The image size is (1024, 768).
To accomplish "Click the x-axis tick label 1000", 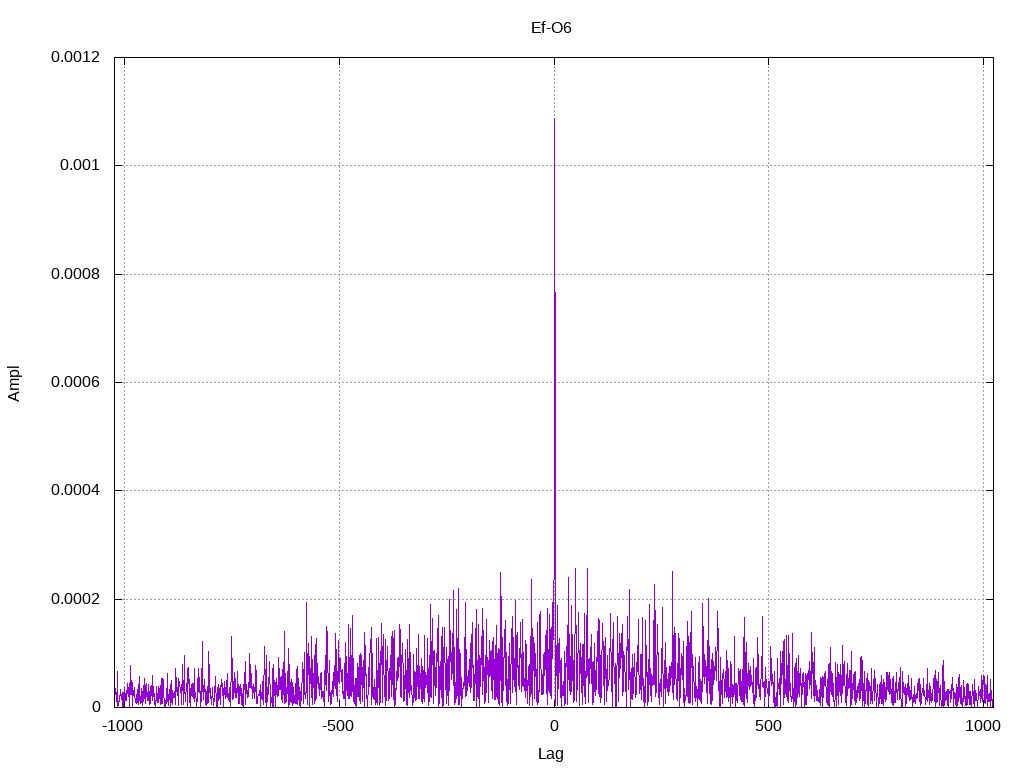I will click(983, 726).
